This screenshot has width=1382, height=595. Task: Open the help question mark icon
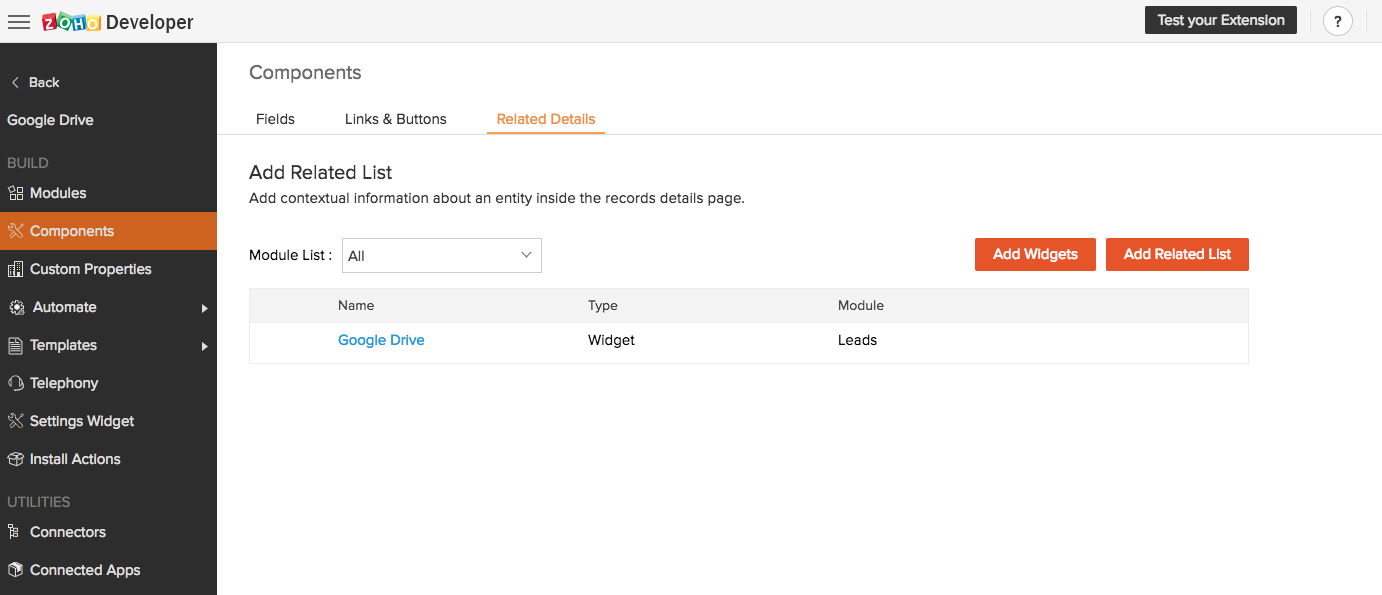(1337, 21)
